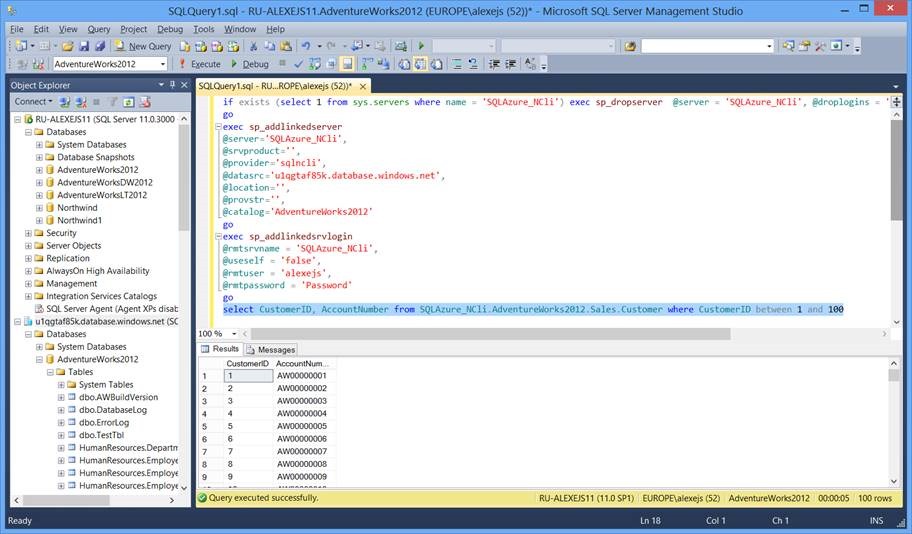Save all files icon

point(99,46)
